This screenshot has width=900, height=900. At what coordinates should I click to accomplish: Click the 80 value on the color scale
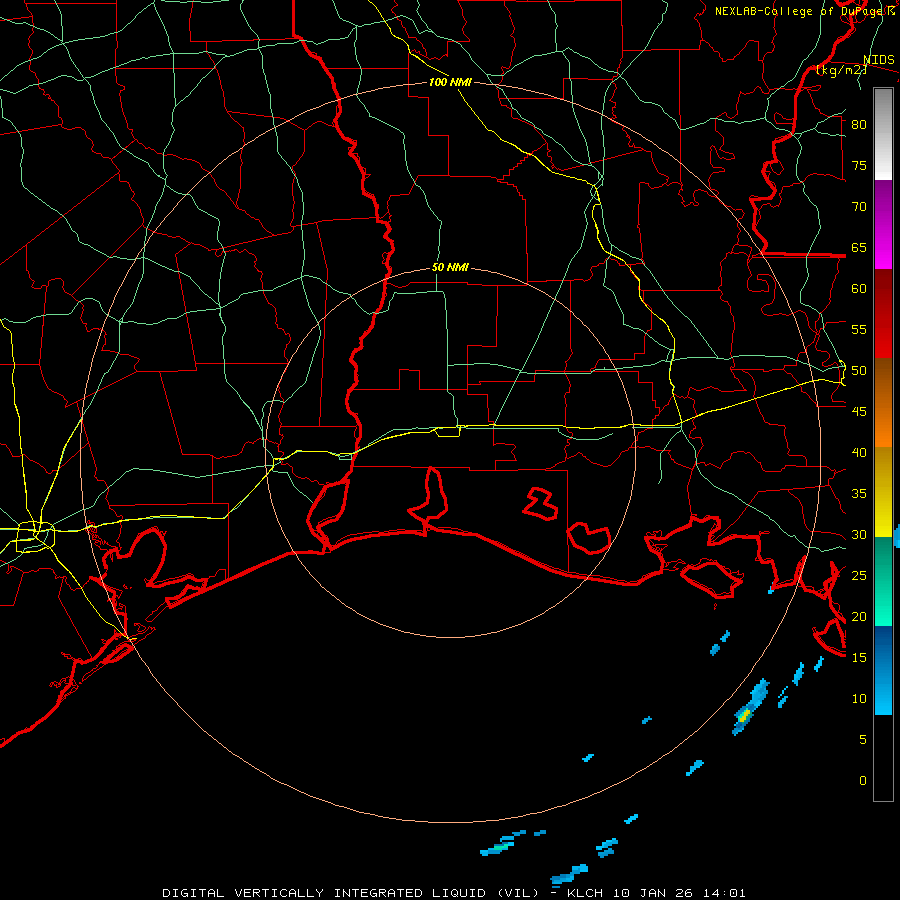click(859, 125)
